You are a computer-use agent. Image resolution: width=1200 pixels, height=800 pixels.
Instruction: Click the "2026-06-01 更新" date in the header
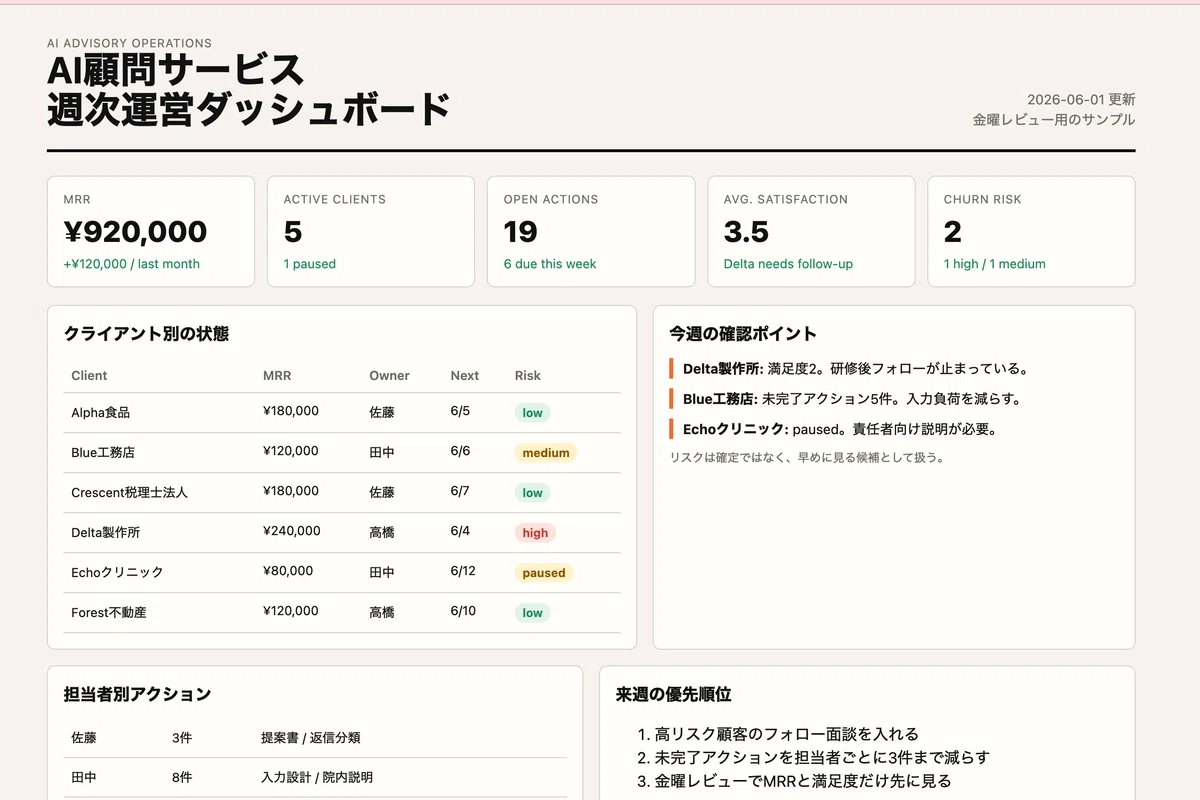pos(1081,100)
